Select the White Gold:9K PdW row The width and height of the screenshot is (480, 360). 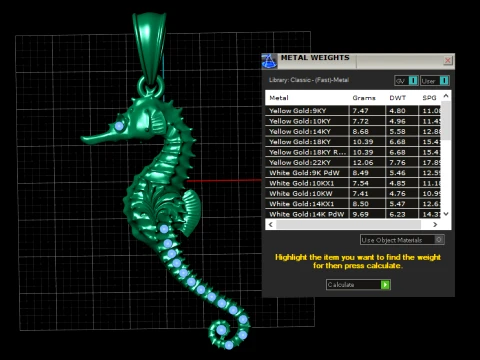pos(353,173)
